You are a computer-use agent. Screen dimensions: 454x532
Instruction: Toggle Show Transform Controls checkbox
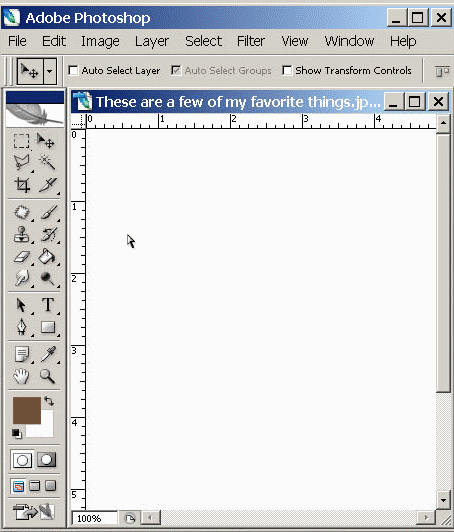point(287,71)
